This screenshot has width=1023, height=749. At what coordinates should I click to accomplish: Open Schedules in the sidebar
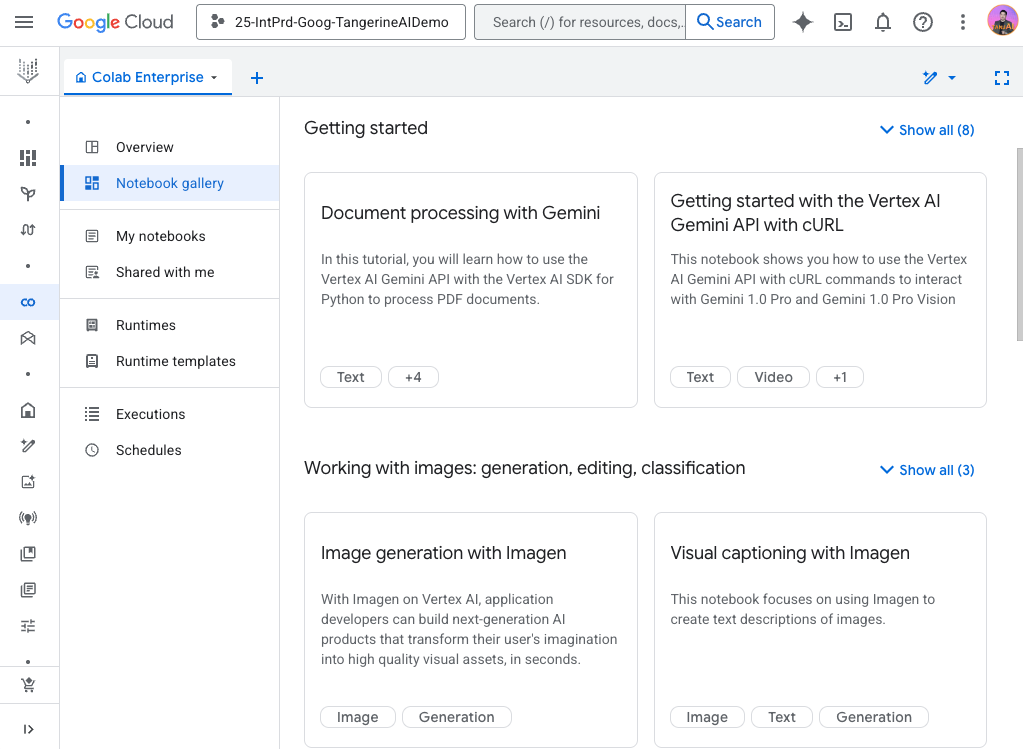point(170,450)
